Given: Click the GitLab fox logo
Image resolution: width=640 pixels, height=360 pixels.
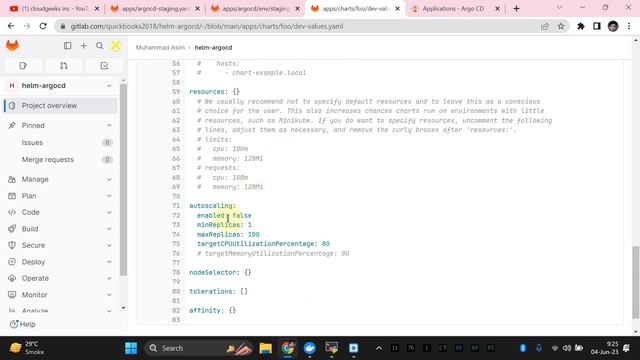Looking at the screenshot, I should coord(12,46).
